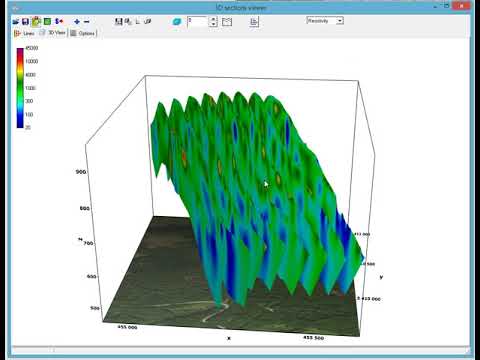
Task: Click the green square toolbar icon
Action: tap(47, 22)
